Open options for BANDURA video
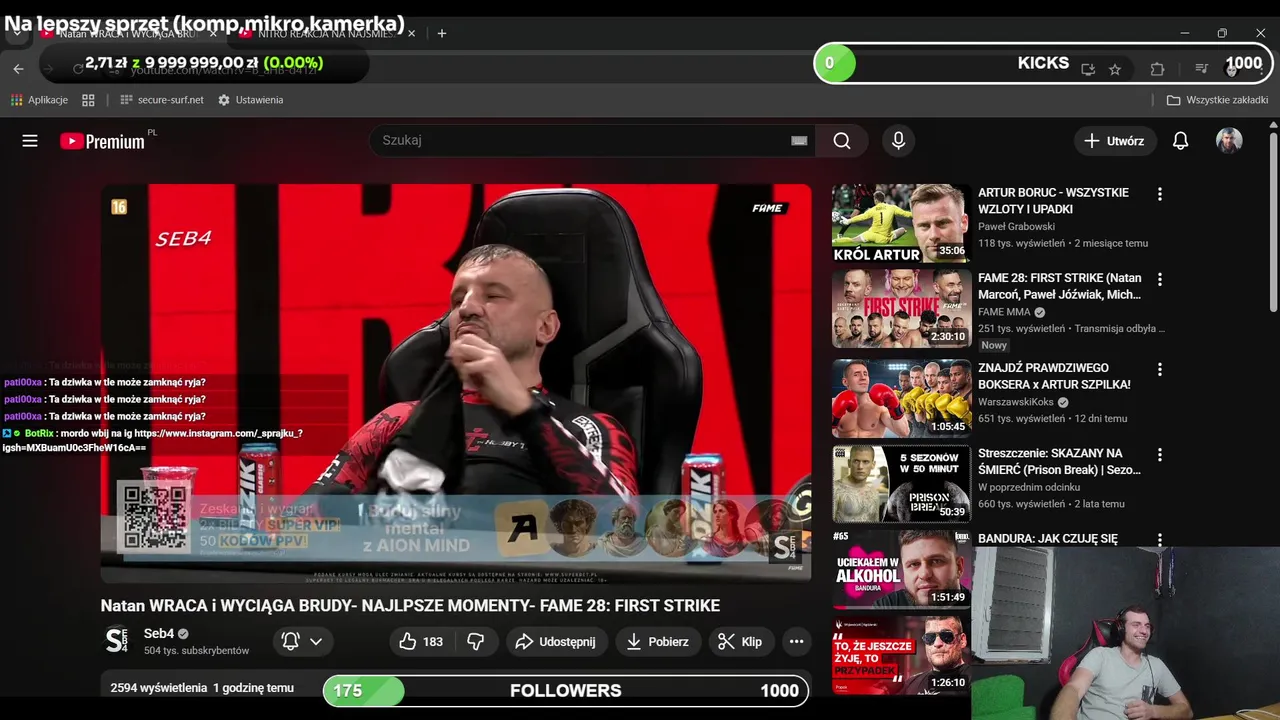 coord(1159,539)
